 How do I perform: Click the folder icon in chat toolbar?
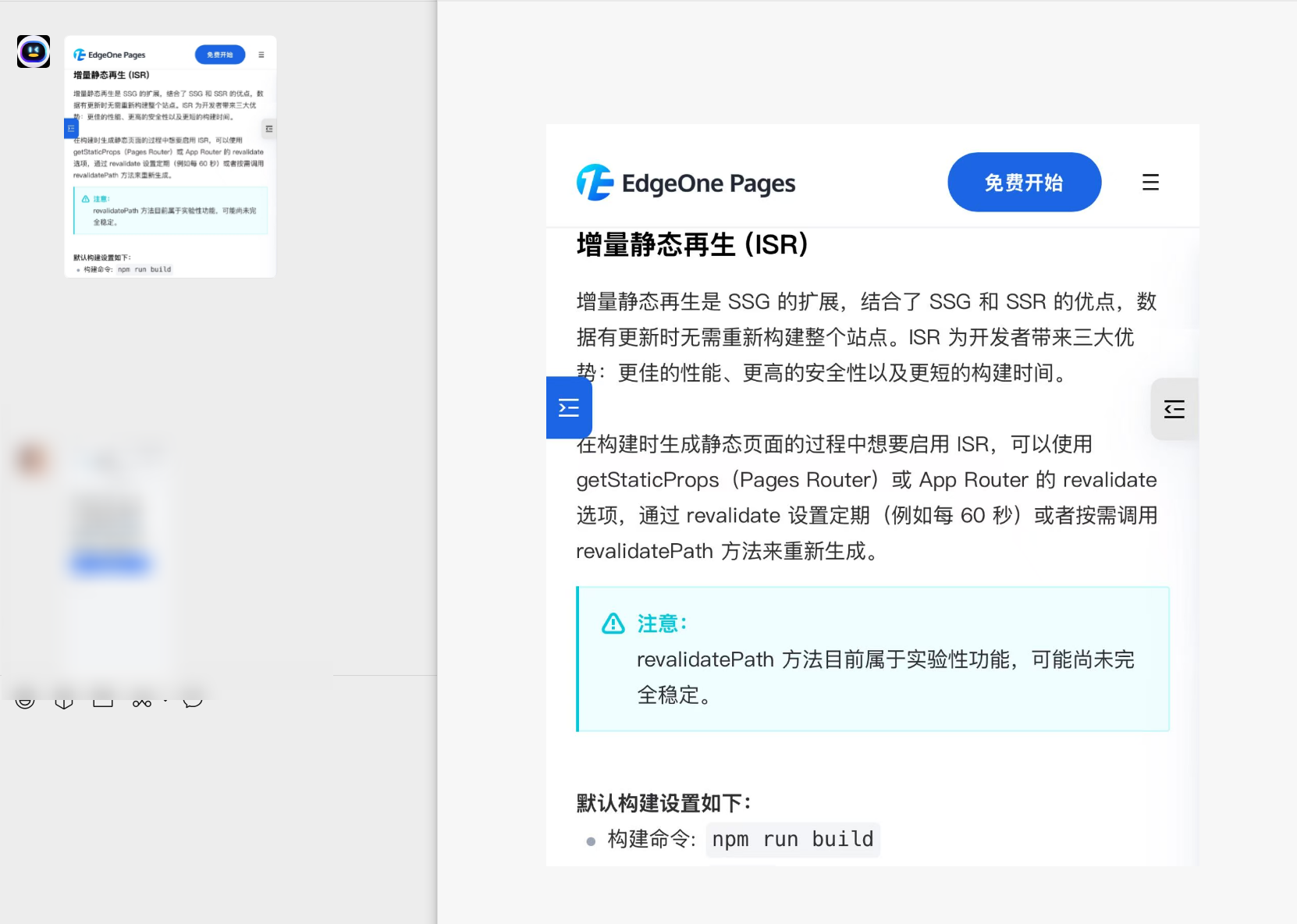click(103, 701)
